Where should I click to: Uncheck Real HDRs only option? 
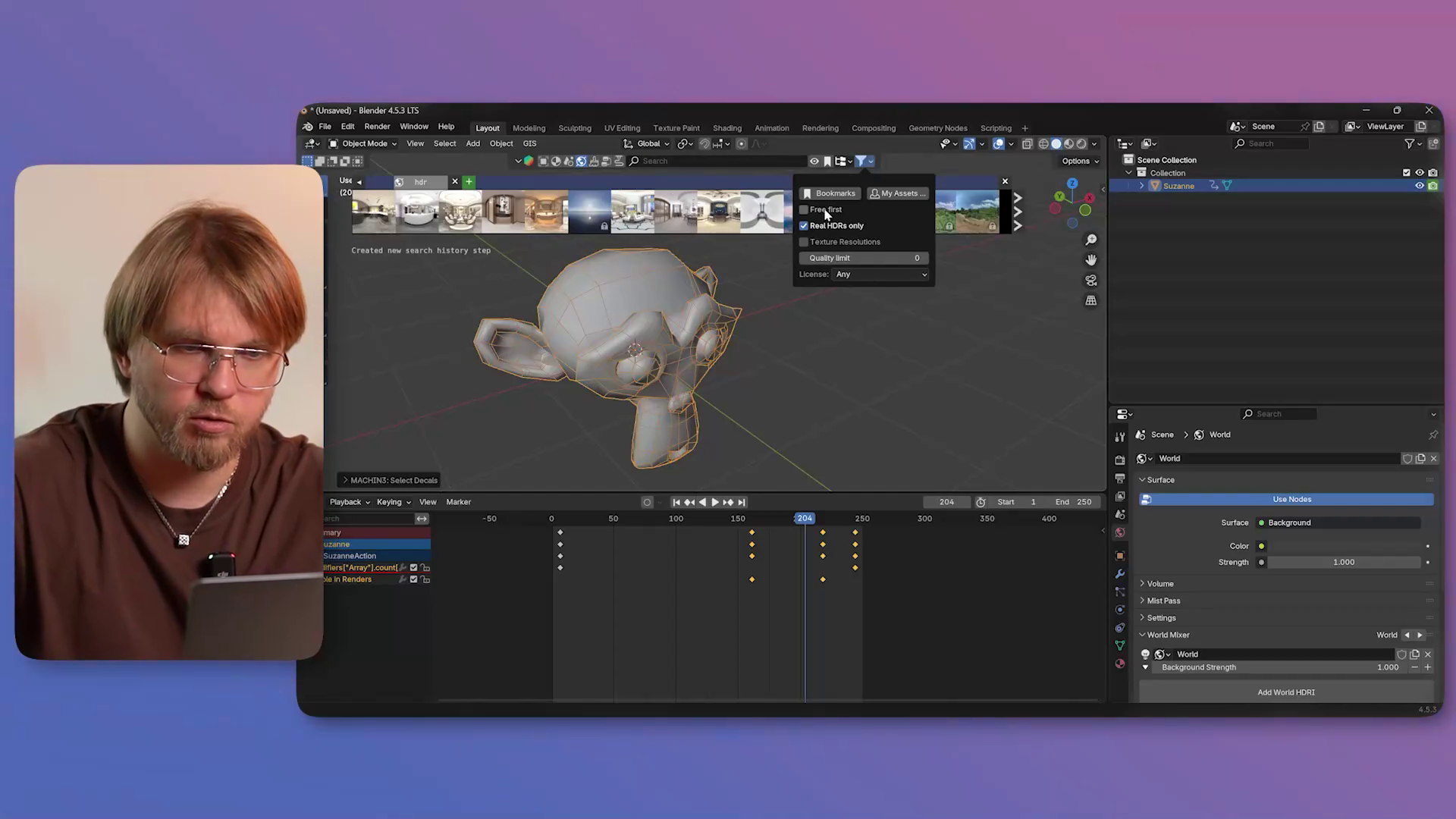[x=804, y=226]
